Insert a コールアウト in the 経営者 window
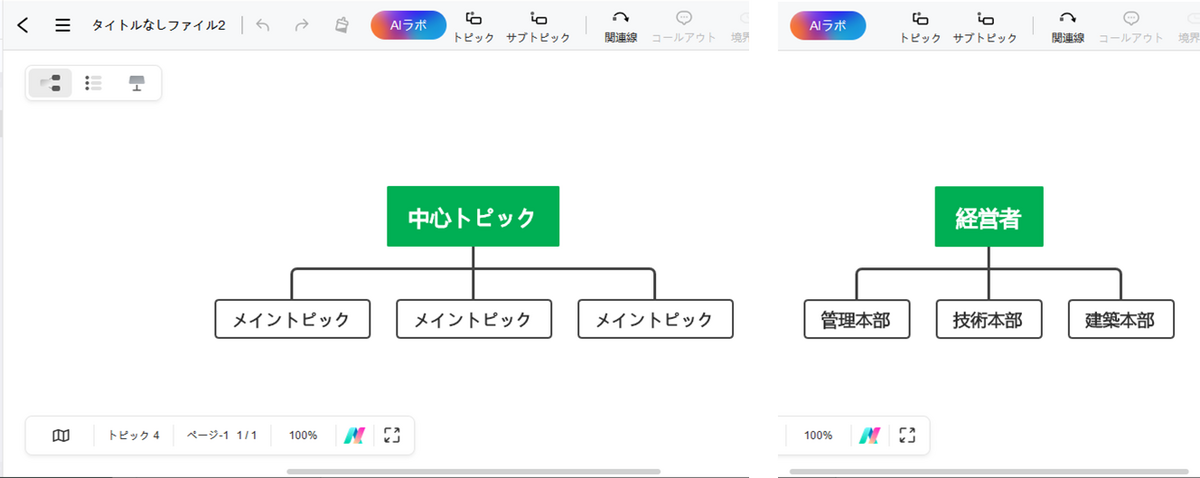1200x478 pixels. (x=1131, y=27)
